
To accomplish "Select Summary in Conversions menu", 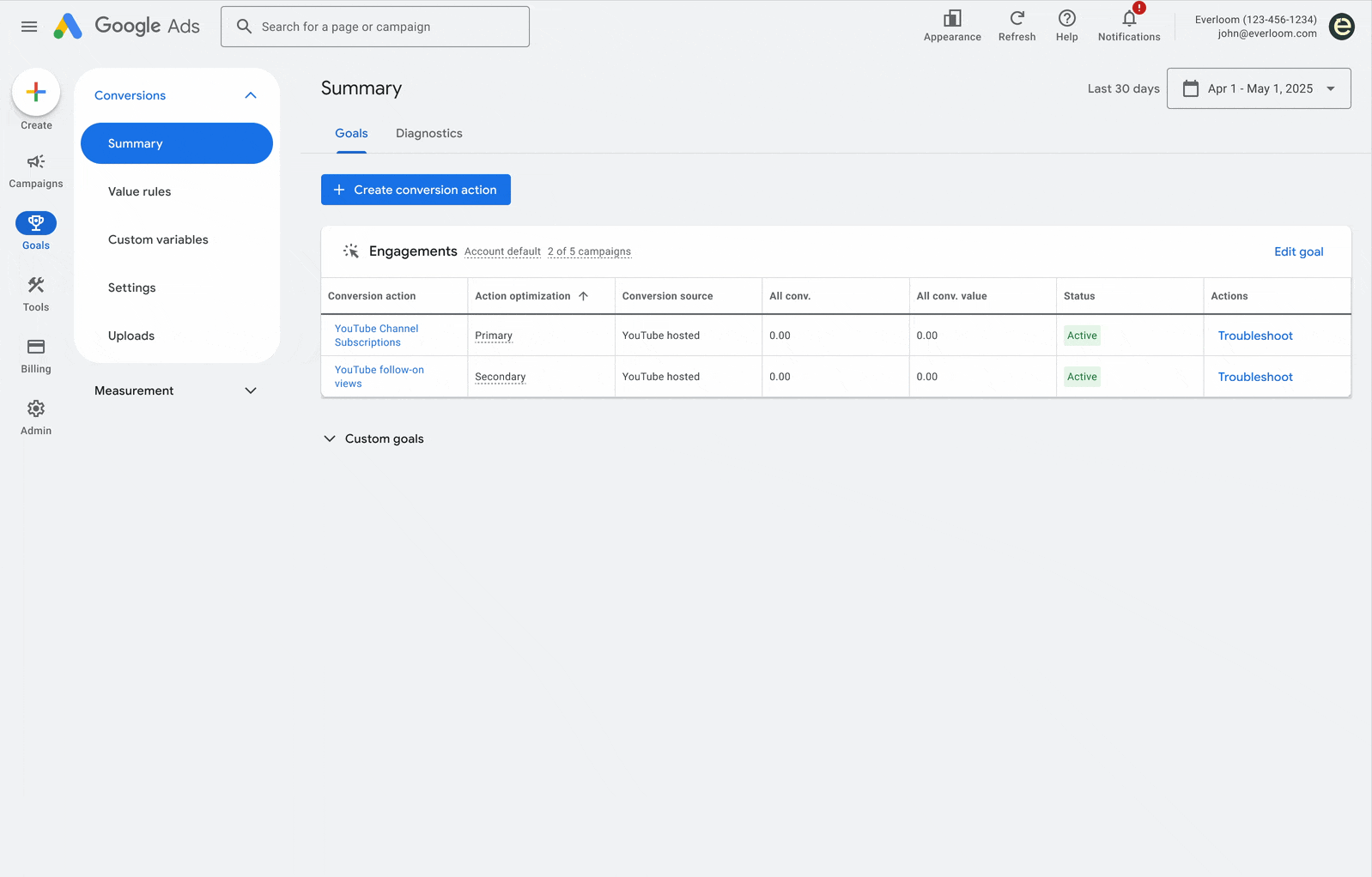I will coord(177,143).
